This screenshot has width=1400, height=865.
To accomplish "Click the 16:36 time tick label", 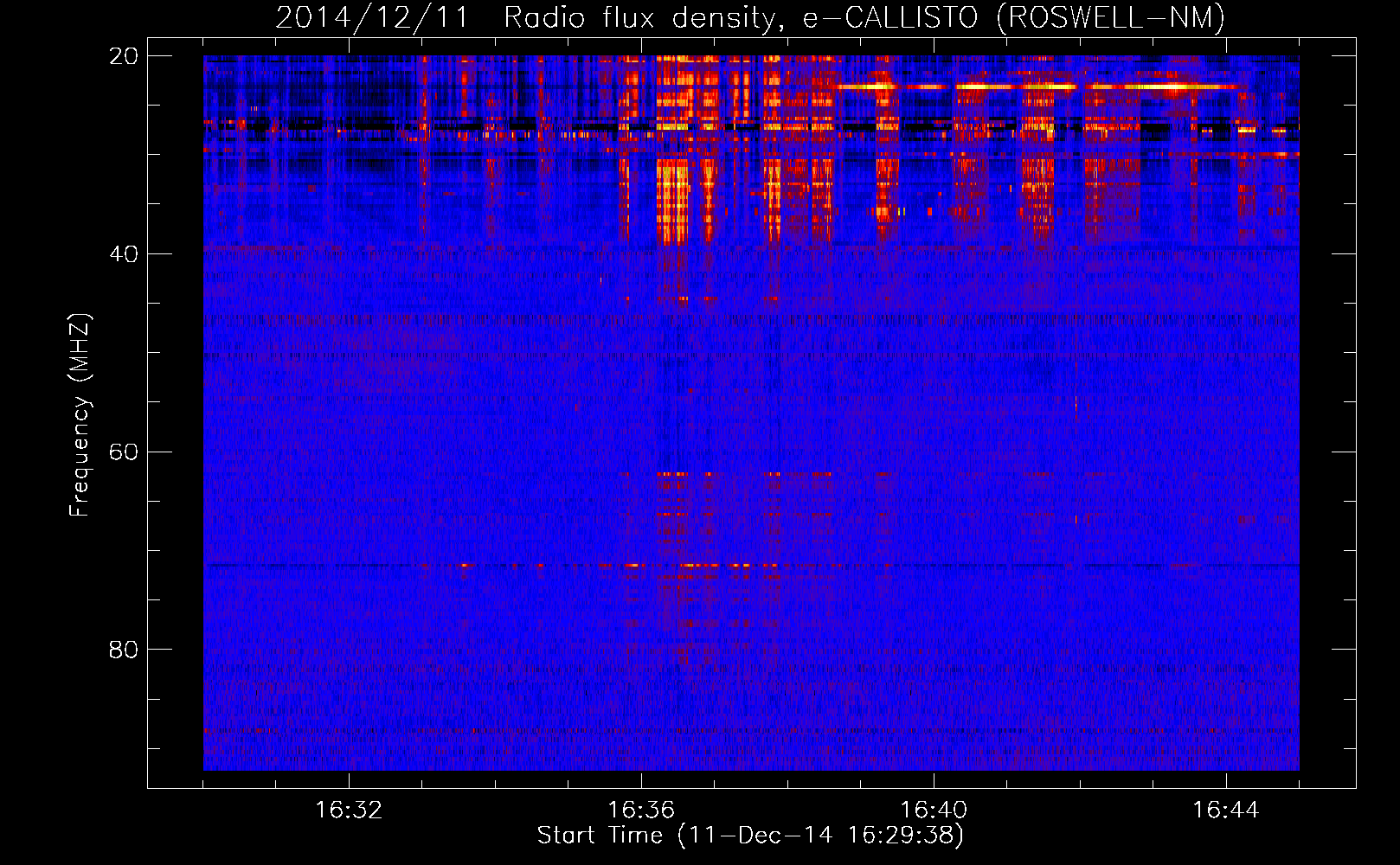I will tap(641, 811).
